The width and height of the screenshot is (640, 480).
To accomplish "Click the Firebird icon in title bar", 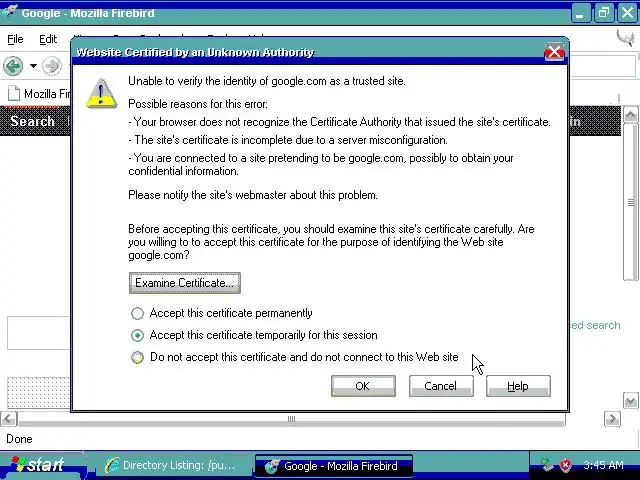I will point(9,12).
